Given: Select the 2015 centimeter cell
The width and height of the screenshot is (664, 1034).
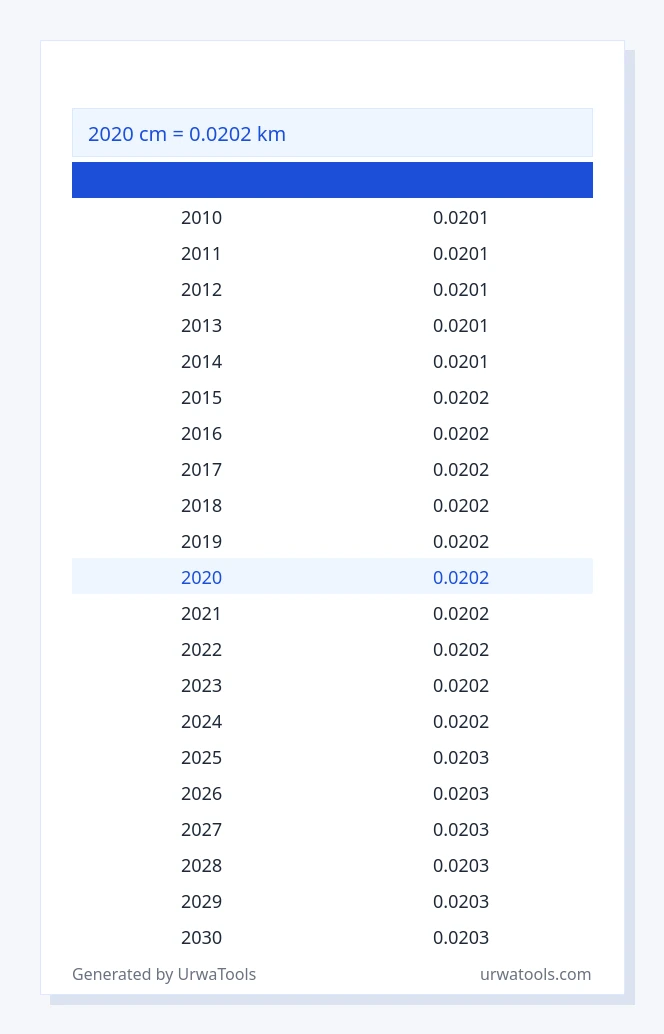Looking at the screenshot, I should [202, 398].
